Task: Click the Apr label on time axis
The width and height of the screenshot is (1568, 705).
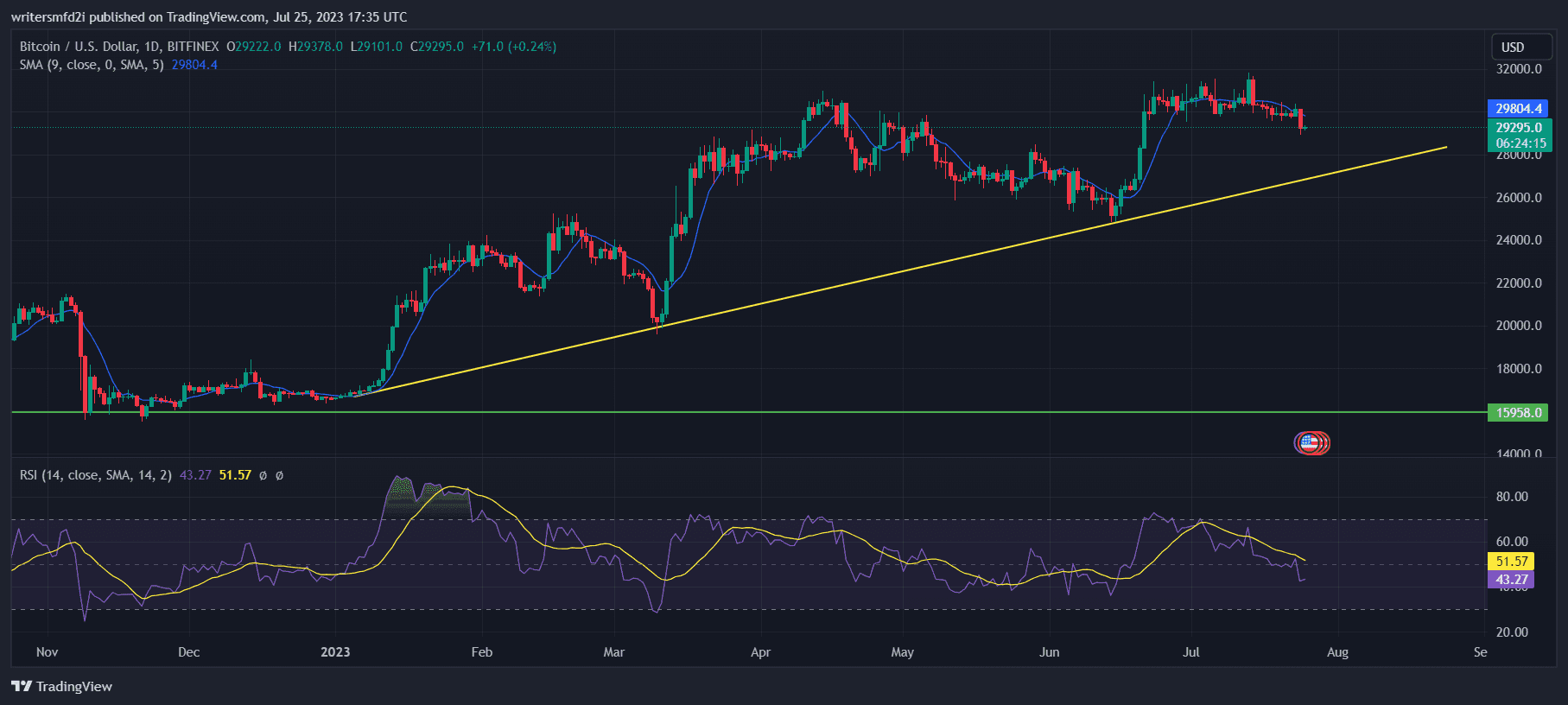Action: point(760,652)
